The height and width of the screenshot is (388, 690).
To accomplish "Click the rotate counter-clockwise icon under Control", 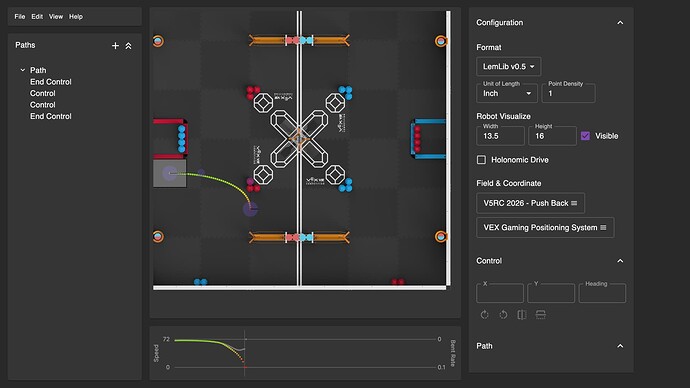I will (503, 315).
